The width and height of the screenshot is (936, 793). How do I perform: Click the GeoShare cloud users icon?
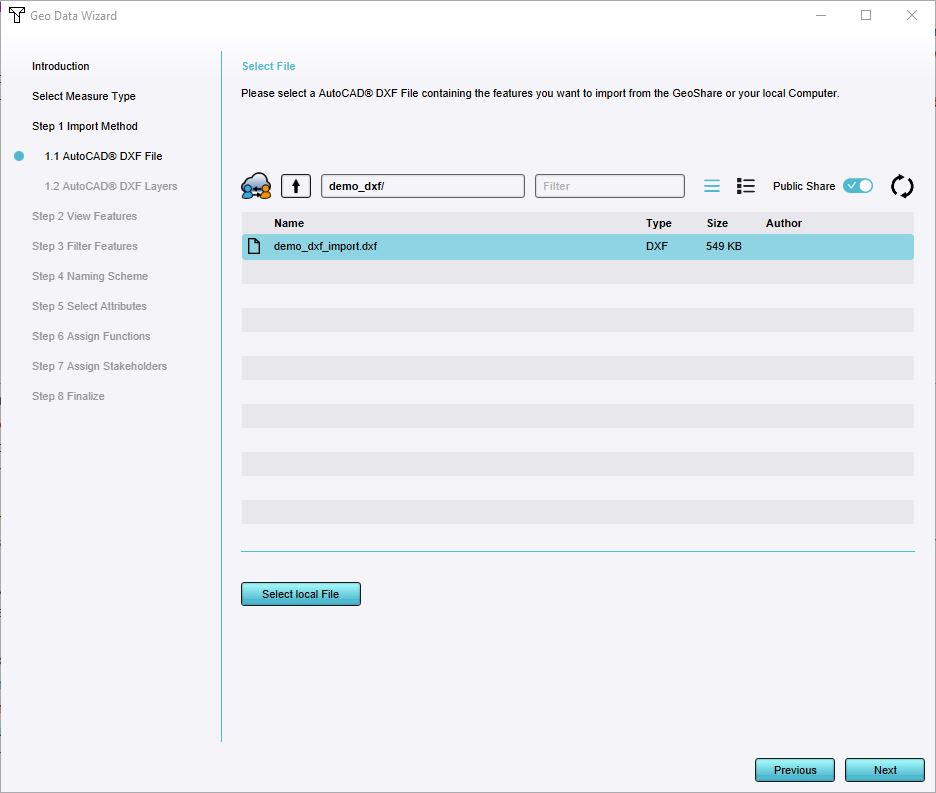pos(257,186)
